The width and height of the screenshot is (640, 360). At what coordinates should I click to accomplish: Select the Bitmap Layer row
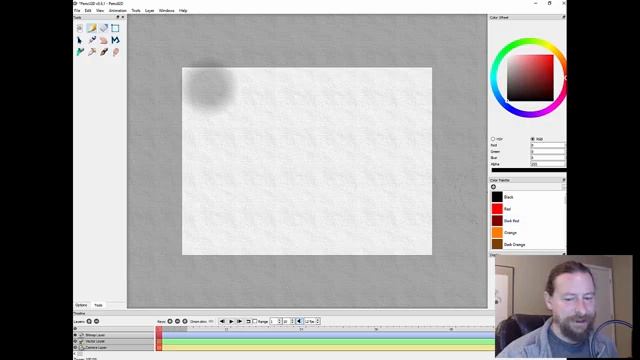tap(113, 335)
